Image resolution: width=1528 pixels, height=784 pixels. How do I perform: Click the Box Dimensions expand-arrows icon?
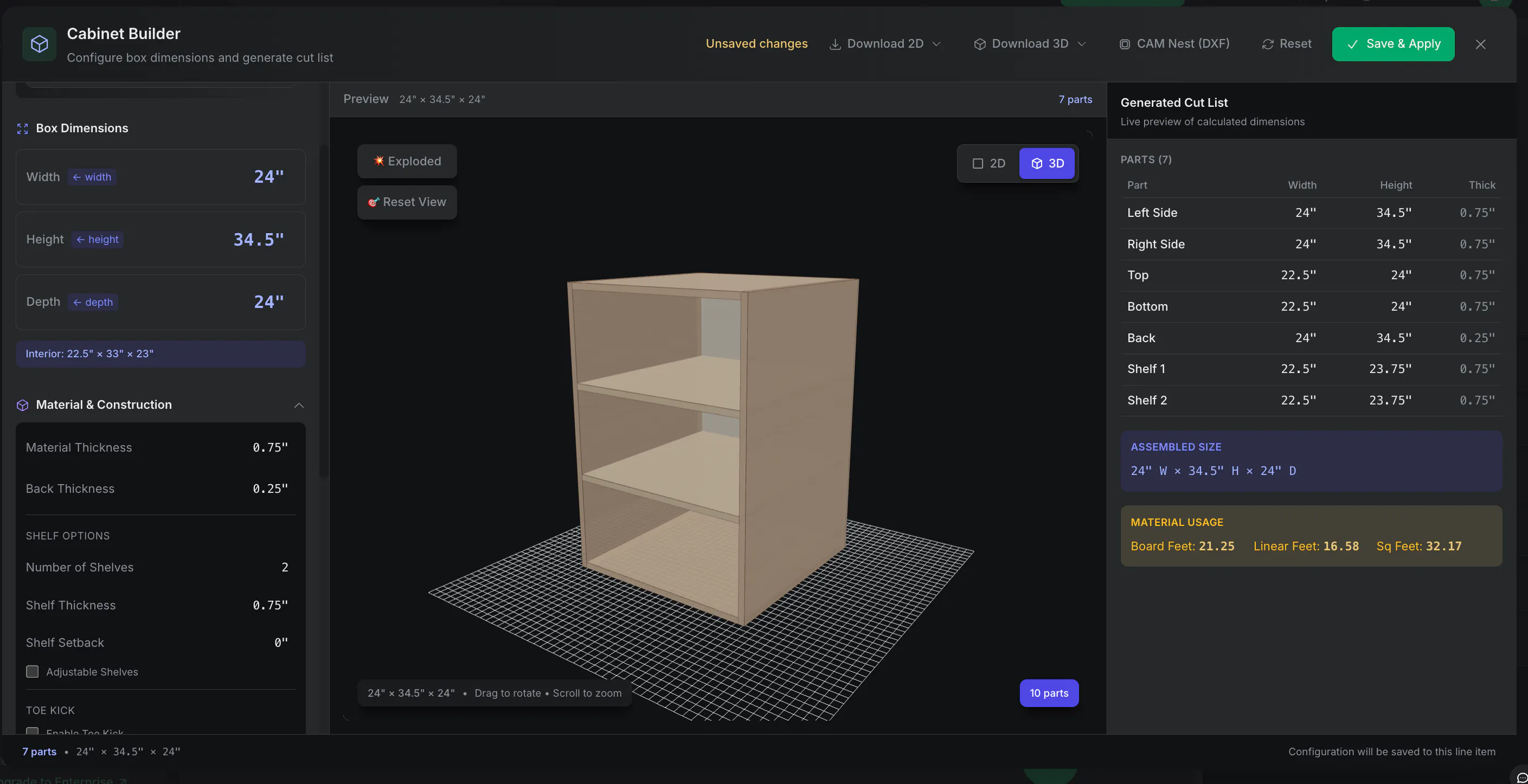pos(23,128)
